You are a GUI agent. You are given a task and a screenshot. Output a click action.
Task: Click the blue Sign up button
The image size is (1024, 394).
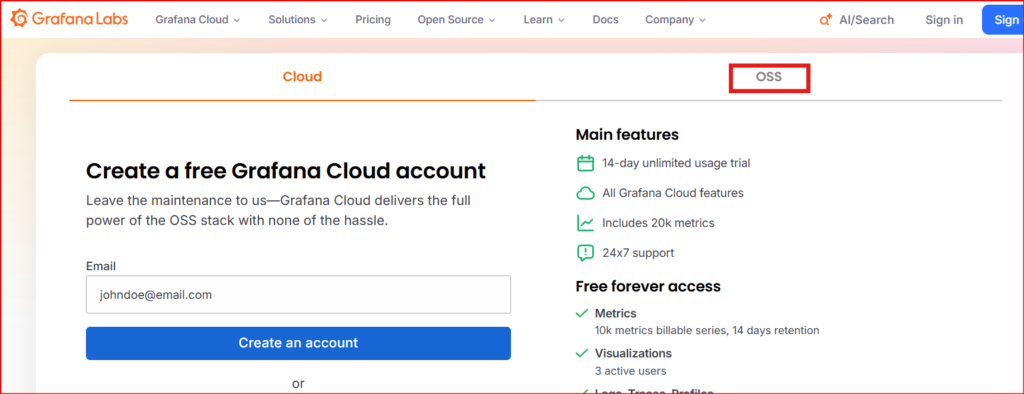1003,20
